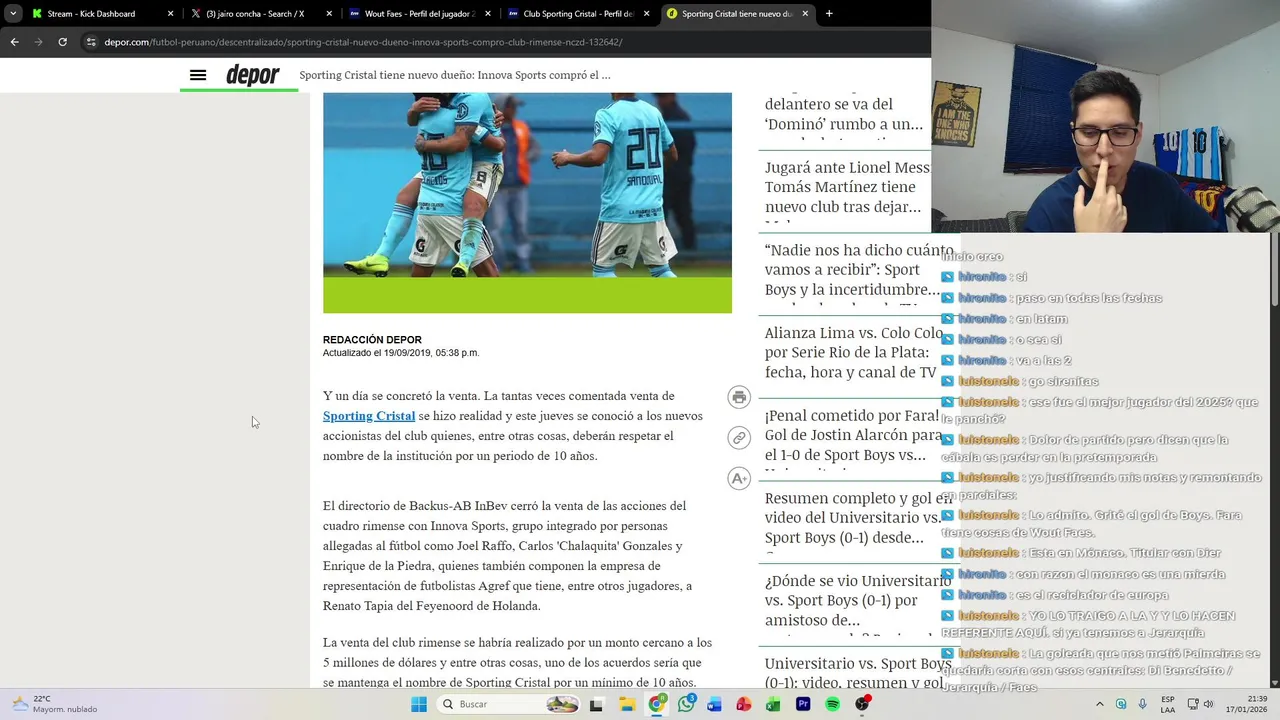The height and width of the screenshot is (720, 1280).
Task: Open Adobe Premiere Pro from taskbar
Action: click(803, 704)
